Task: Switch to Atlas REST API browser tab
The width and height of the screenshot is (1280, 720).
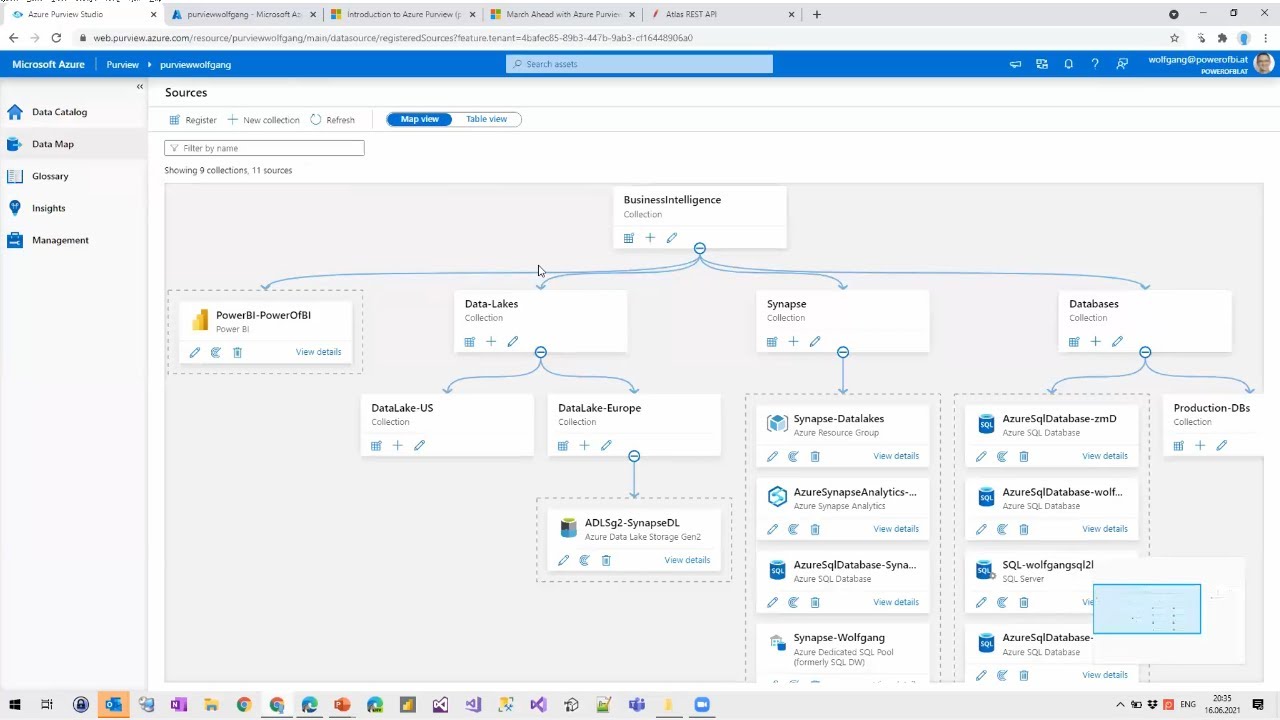Action: click(x=722, y=14)
